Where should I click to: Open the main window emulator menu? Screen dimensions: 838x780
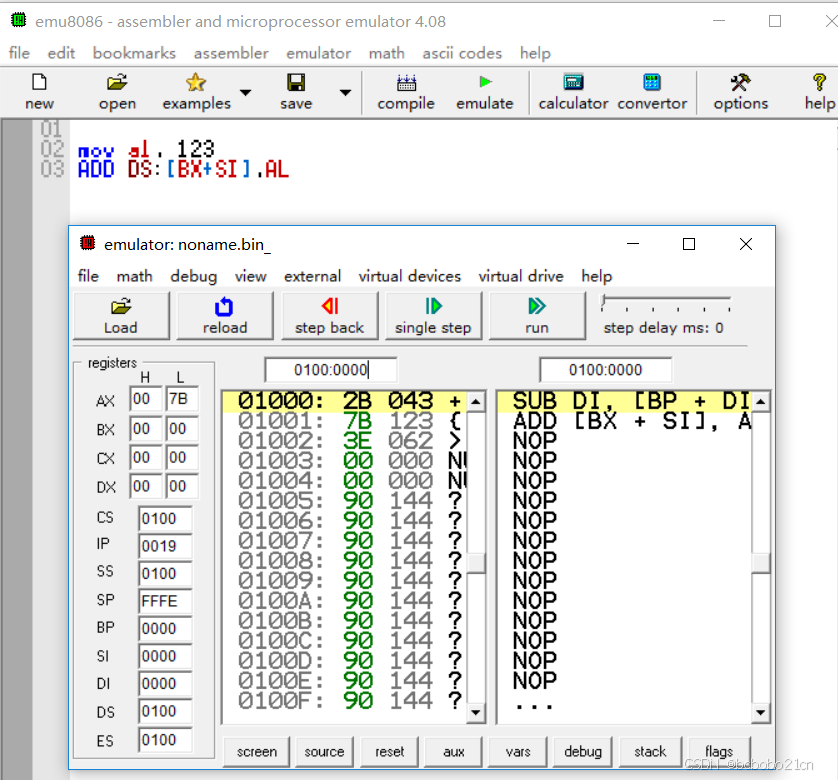click(319, 53)
